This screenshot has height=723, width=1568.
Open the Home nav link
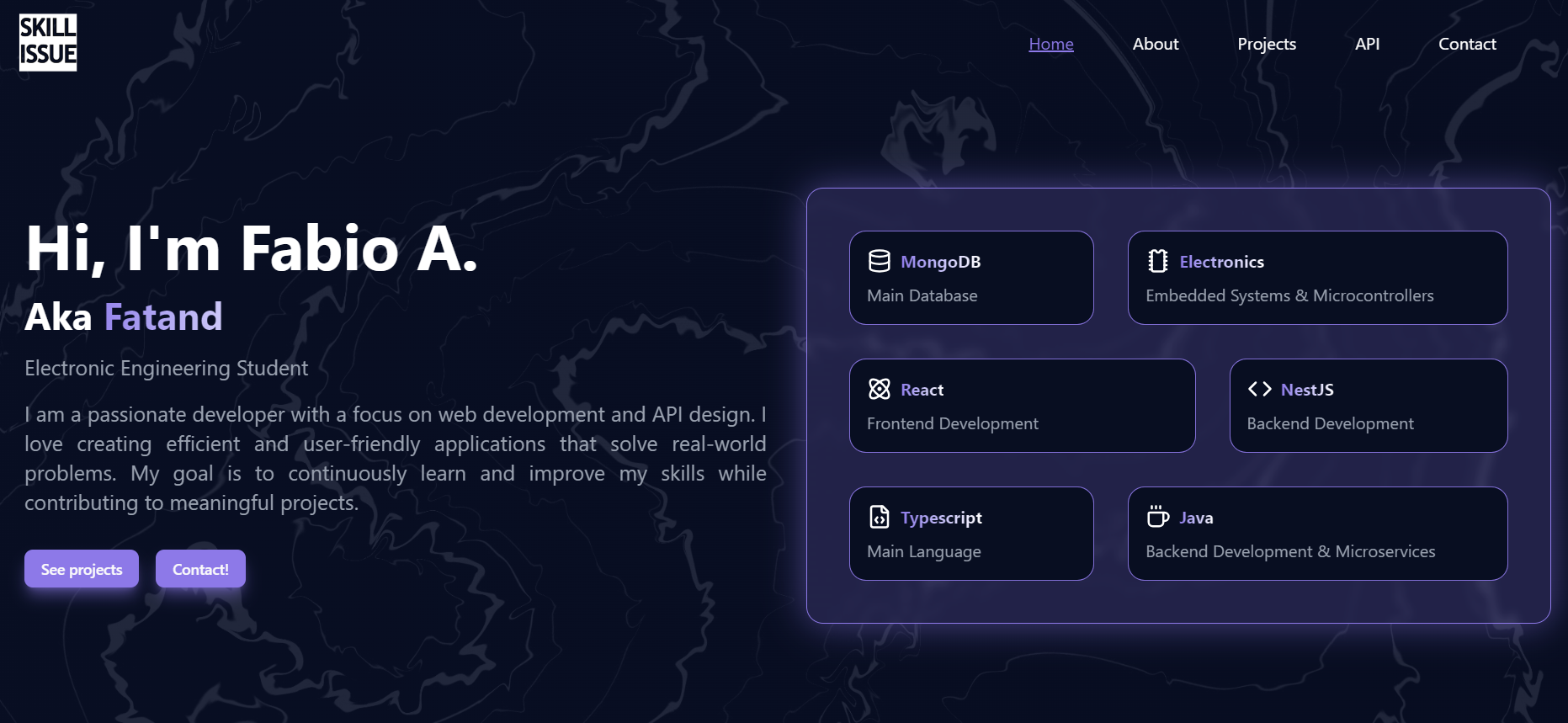(x=1051, y=44)
